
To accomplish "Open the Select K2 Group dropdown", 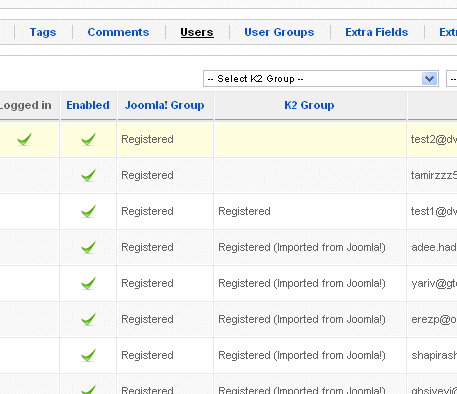I will point(321,79).
